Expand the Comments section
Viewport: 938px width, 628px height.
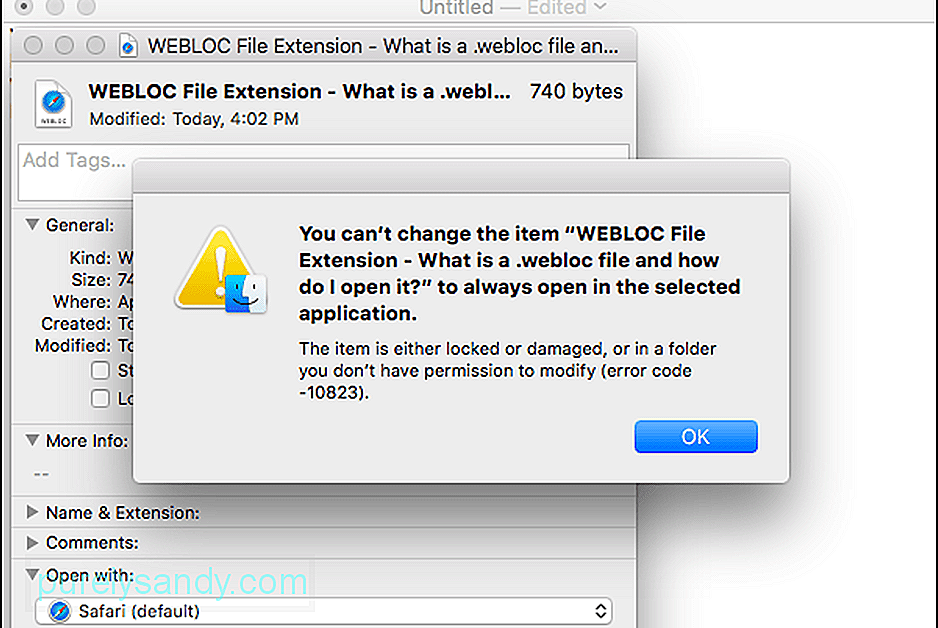pos(32,542)
